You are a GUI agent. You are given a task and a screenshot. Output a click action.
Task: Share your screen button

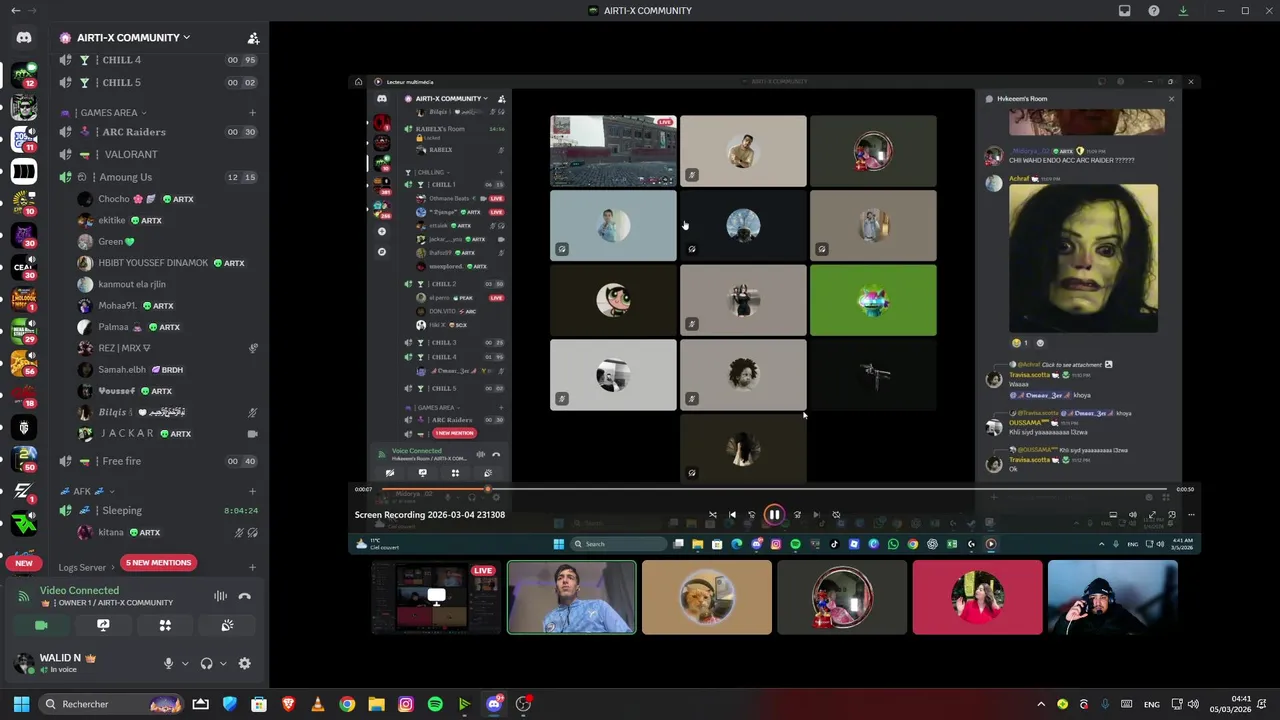tap(103, 625)
